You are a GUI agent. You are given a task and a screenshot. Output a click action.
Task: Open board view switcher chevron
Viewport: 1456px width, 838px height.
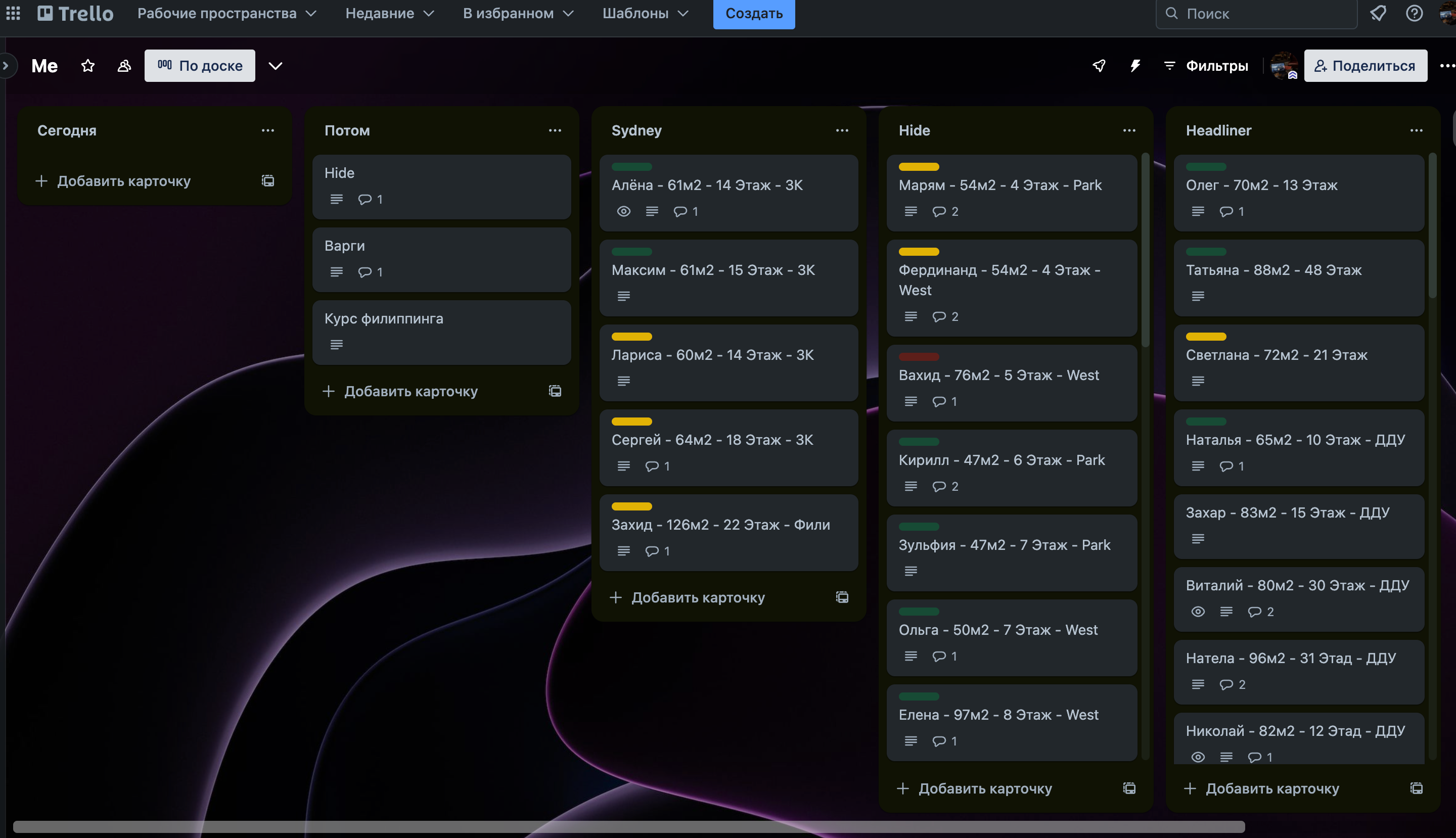pyautogui.click(x=275, y=66)
